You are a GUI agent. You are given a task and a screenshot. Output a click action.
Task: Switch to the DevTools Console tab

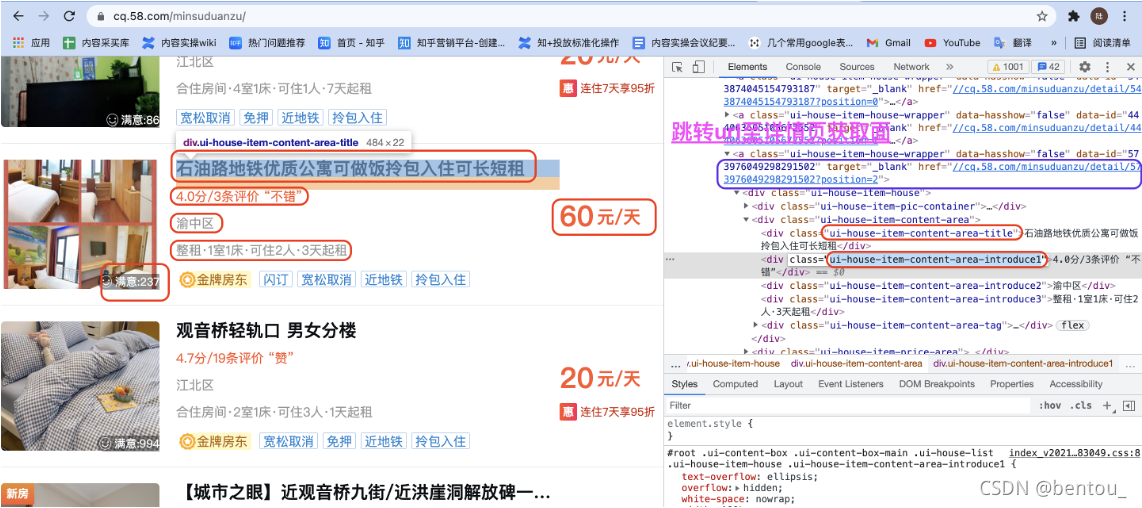pyautogui.click(x=803, y=67)
